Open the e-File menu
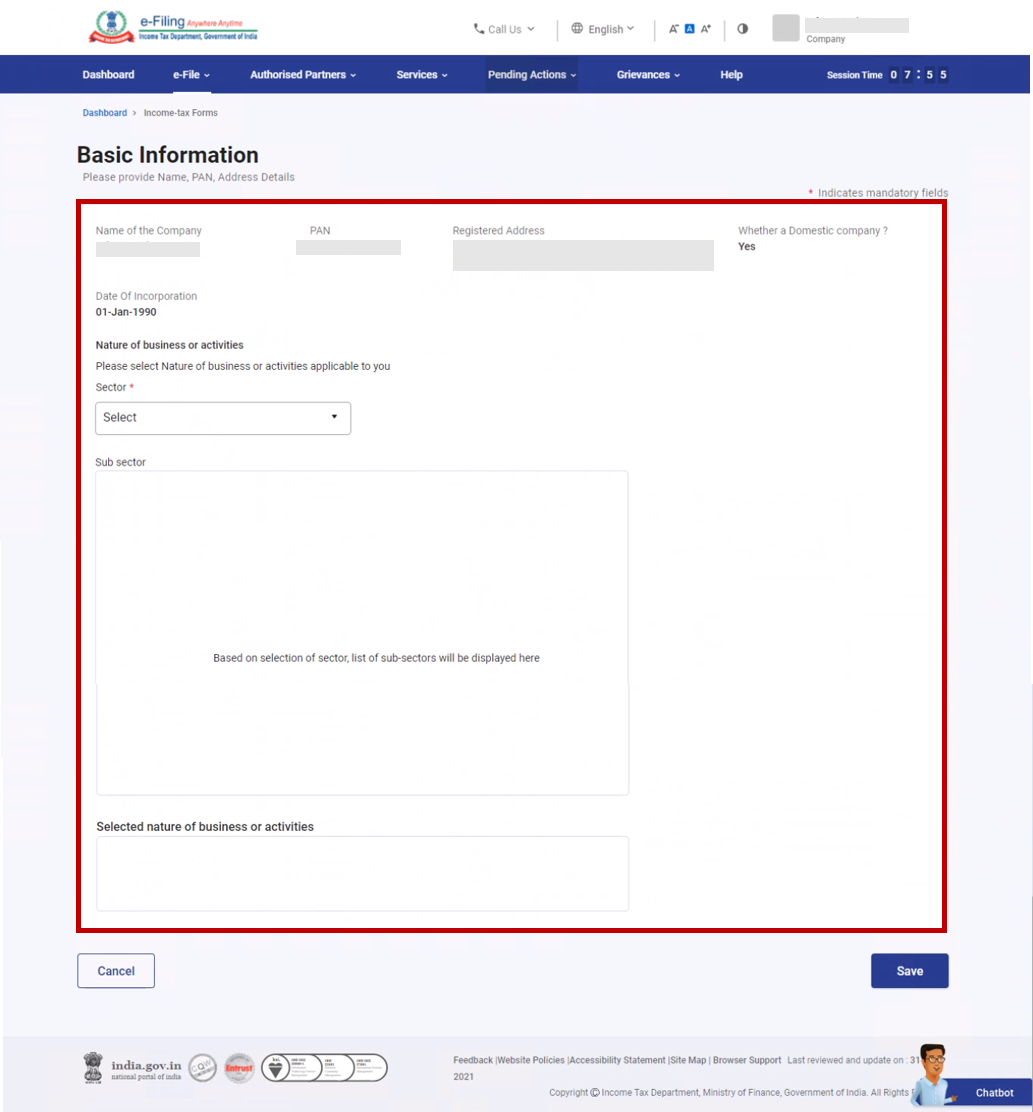Image resolution: width=1033 pixels, height=1112 pixels. click(x=191, y=75)
